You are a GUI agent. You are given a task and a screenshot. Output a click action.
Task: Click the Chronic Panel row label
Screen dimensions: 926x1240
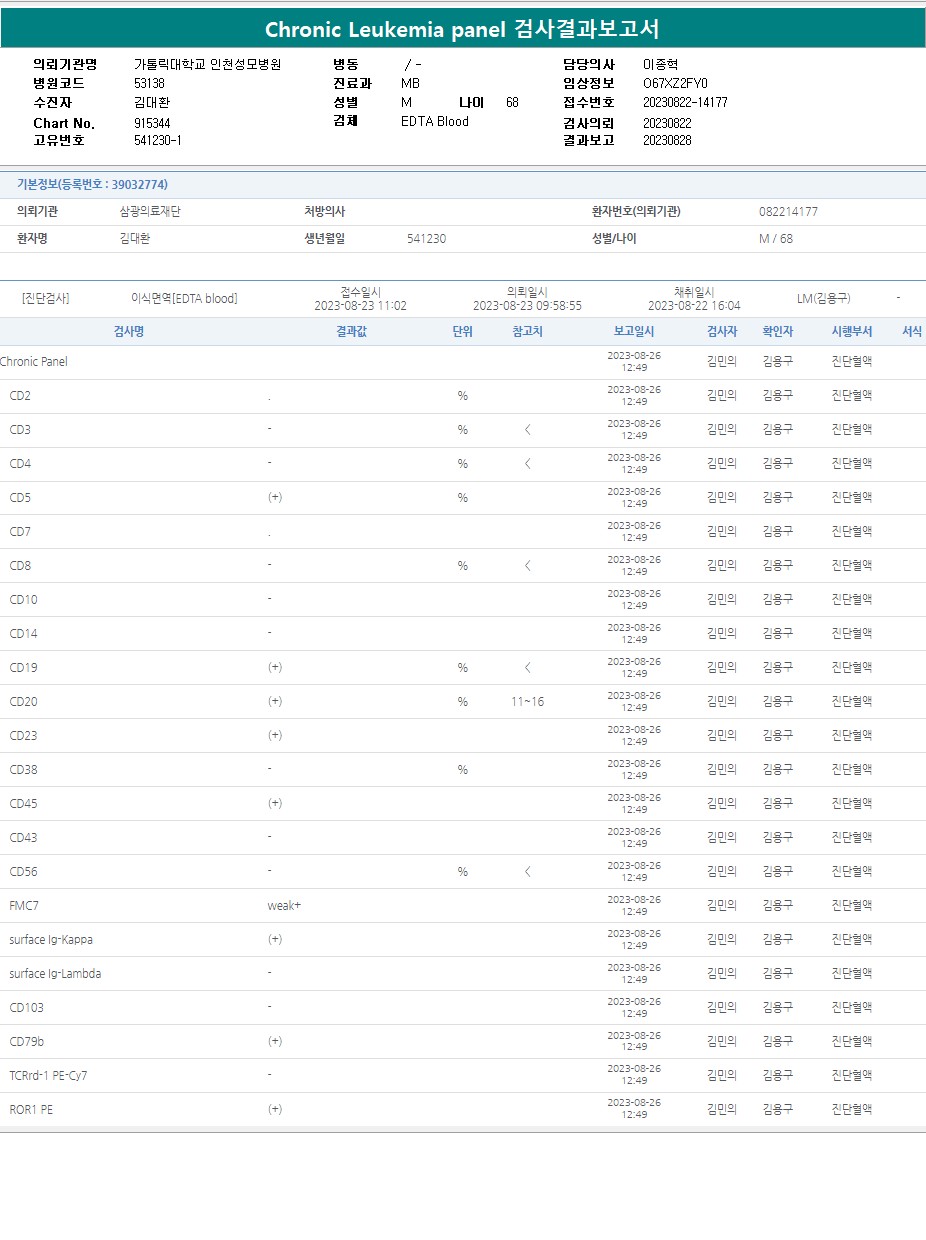pyautogui.click(x=34, y=362)
